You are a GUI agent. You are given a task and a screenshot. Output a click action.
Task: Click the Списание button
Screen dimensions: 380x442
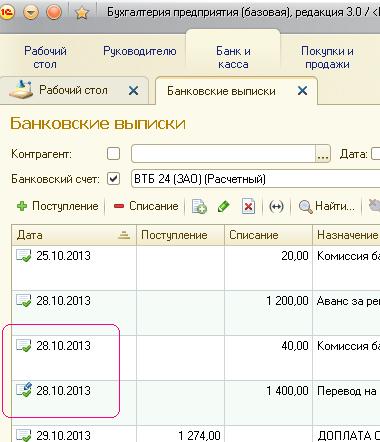coord(146,206)
